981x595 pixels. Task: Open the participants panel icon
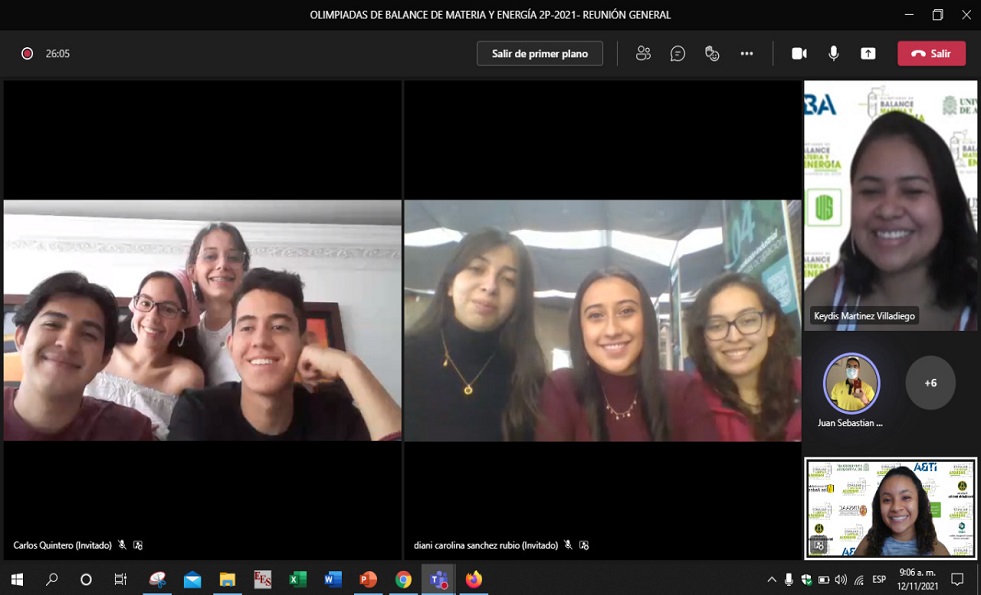[x=643, y=54]
